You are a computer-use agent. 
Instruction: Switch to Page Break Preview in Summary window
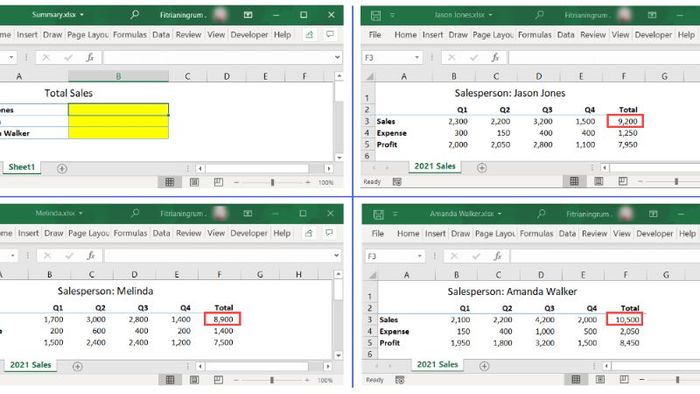218,182
